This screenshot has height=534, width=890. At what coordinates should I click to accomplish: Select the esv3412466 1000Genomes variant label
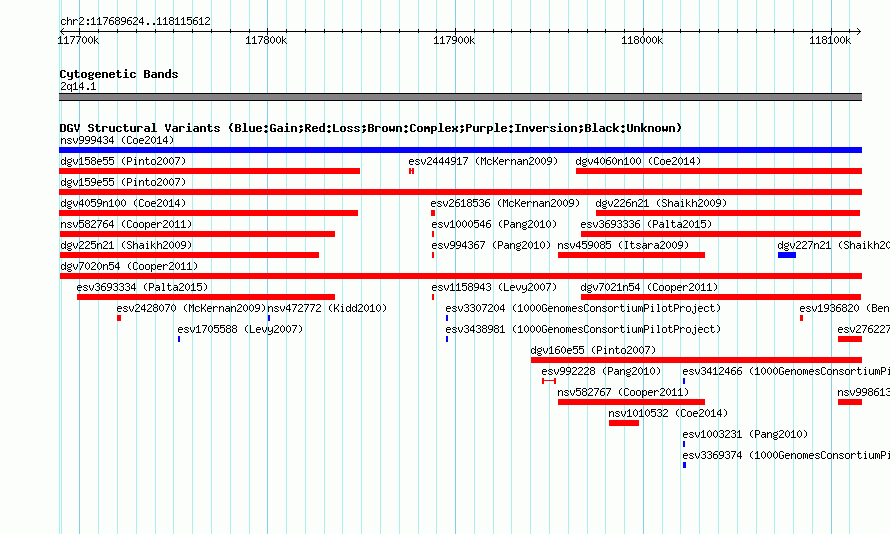point(786,371)
